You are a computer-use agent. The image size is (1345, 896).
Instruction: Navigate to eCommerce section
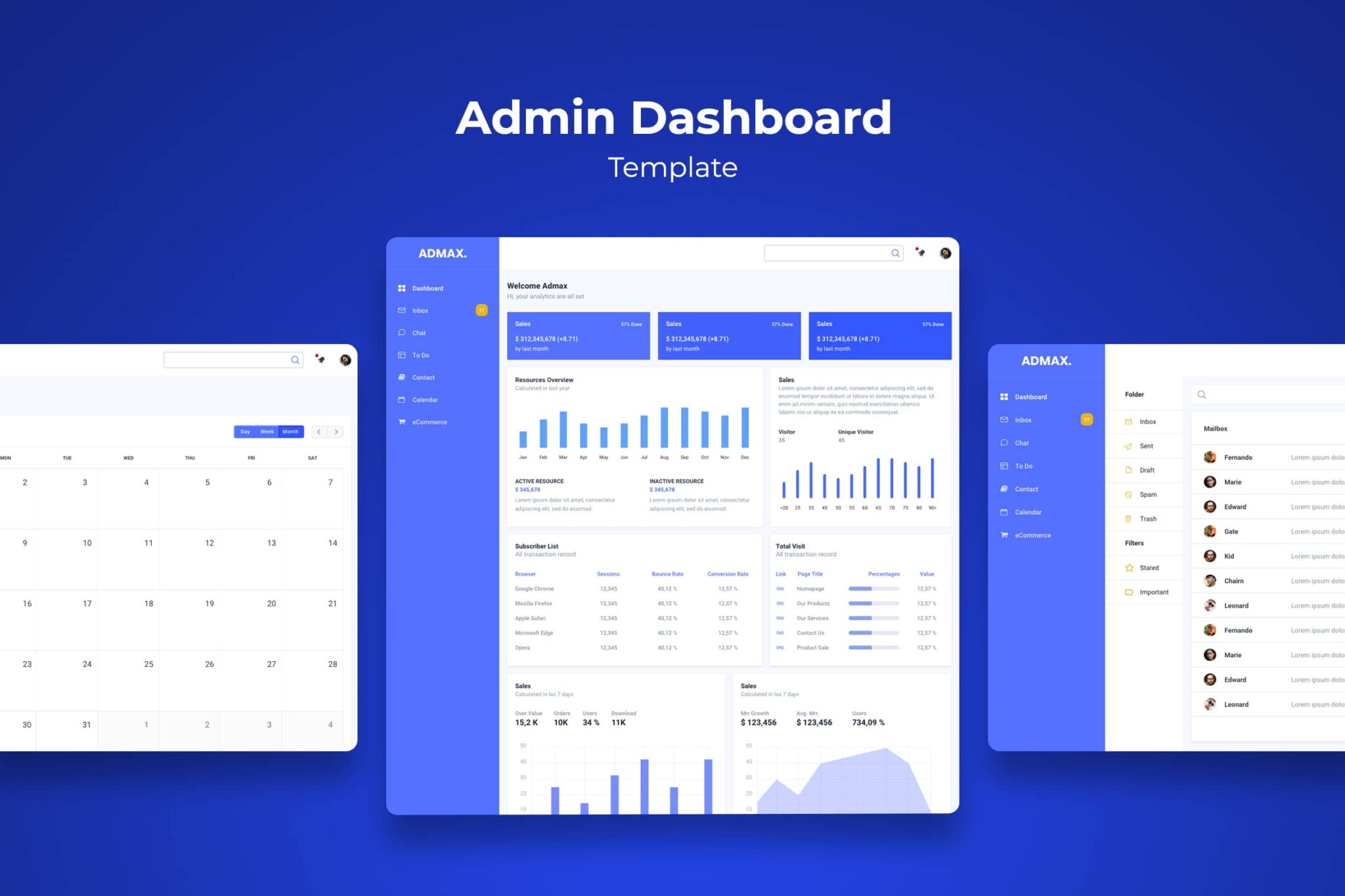pyautogui.click(x=430, y=422)
